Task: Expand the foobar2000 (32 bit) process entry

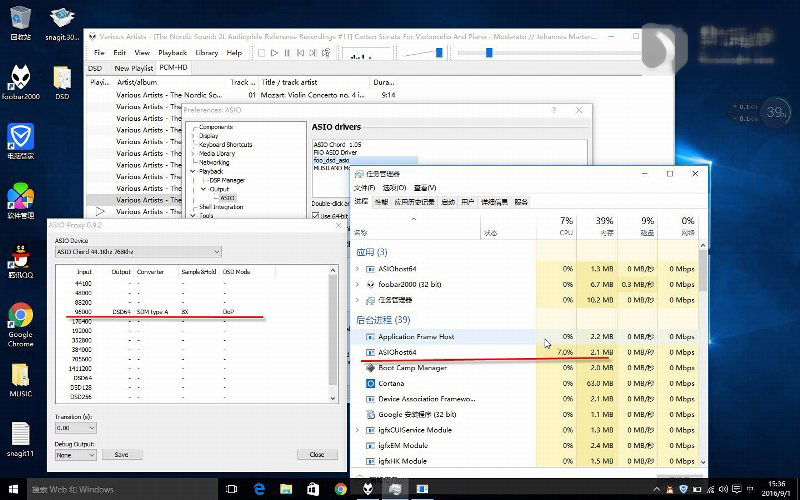Action: [x=358, y=284]
